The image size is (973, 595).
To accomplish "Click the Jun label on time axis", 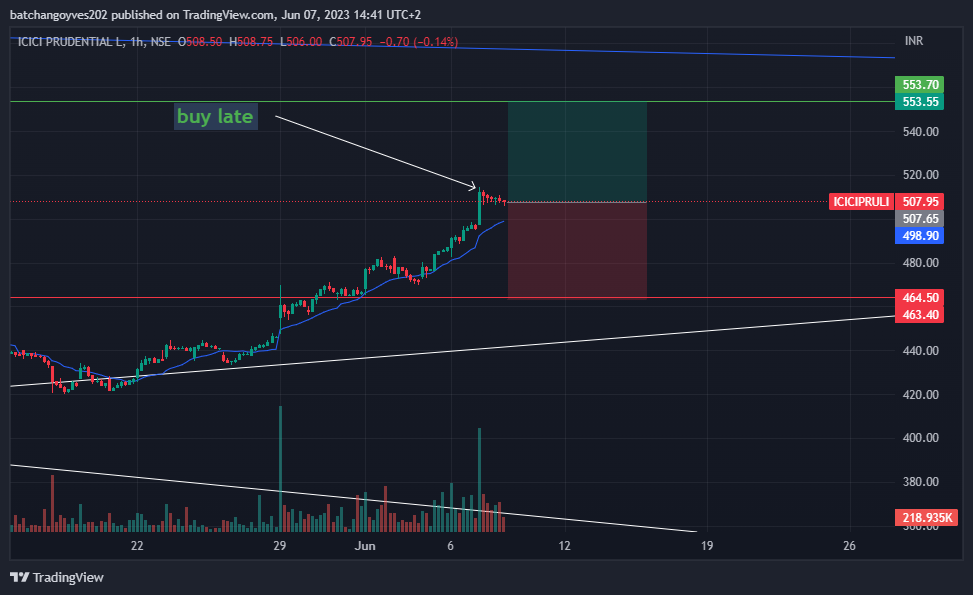I will 365,546.
